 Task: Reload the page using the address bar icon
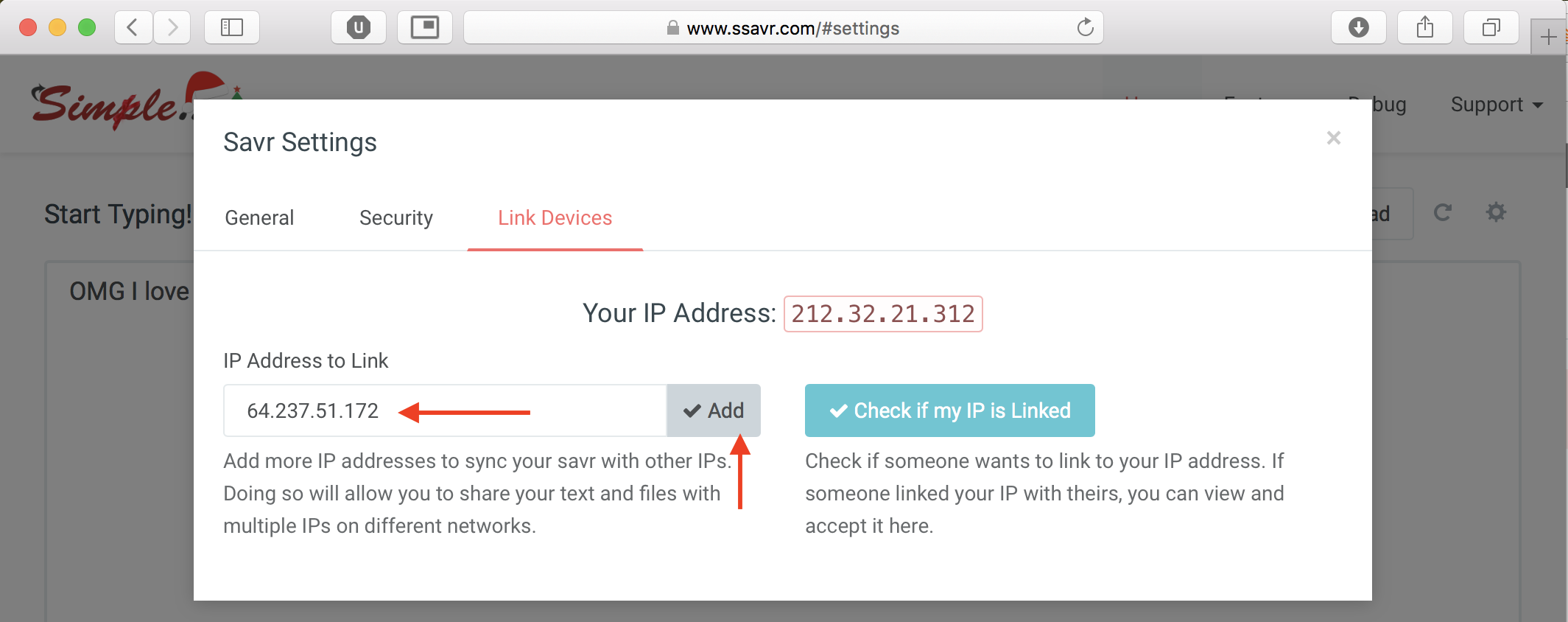(1085, 28)
